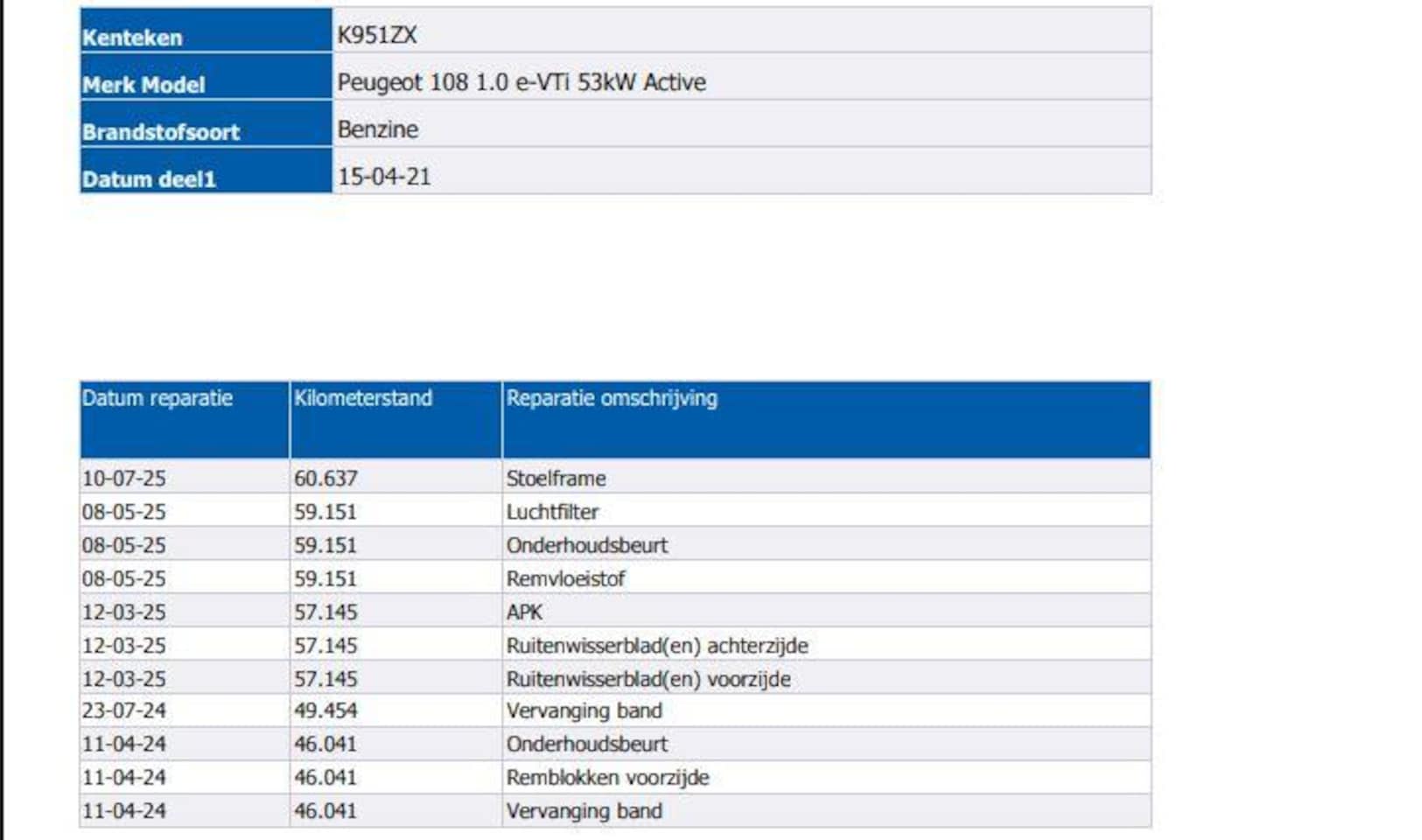Select the 23-07-24 date cell
Viewport: 1422px width, 840px height.
pyautogui.click(x=184, y=710)
